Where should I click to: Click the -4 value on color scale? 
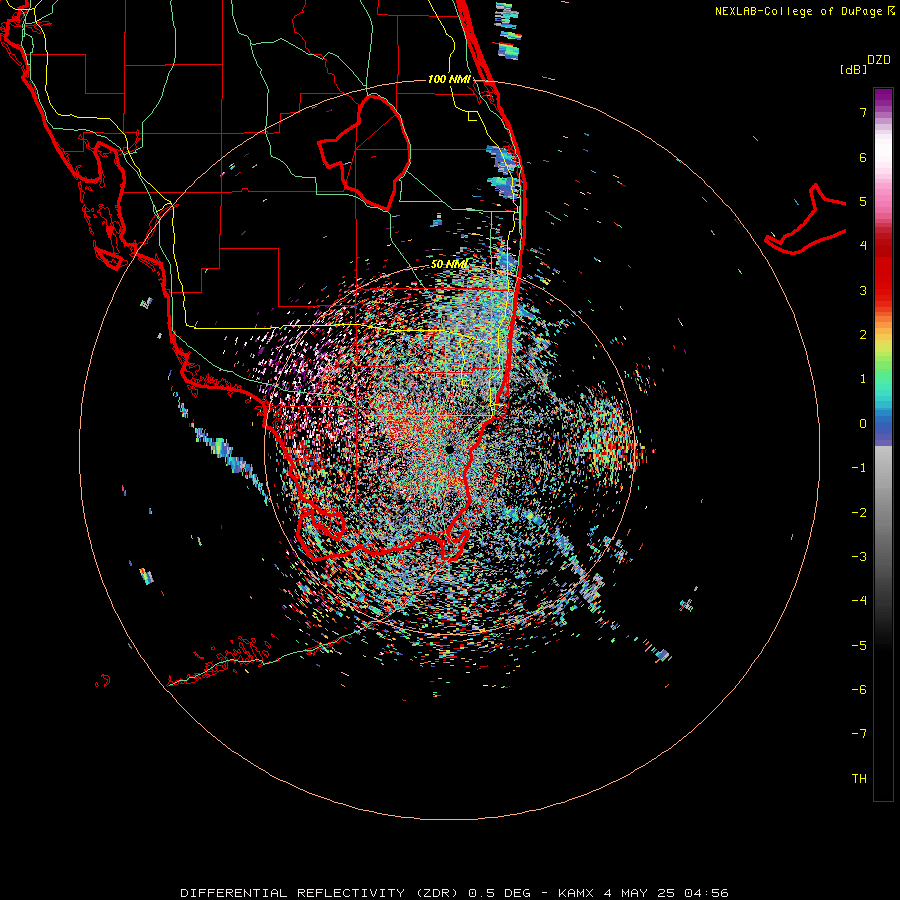[x=859, y=601]
